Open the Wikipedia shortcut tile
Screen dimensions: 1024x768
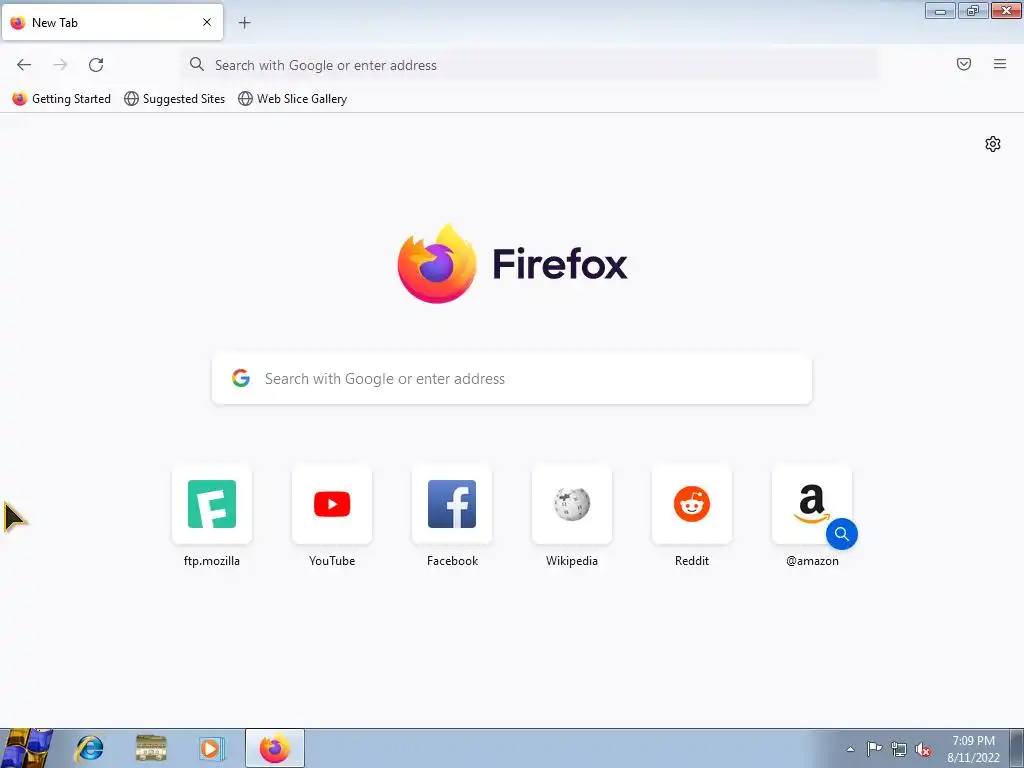coord(572,504)
